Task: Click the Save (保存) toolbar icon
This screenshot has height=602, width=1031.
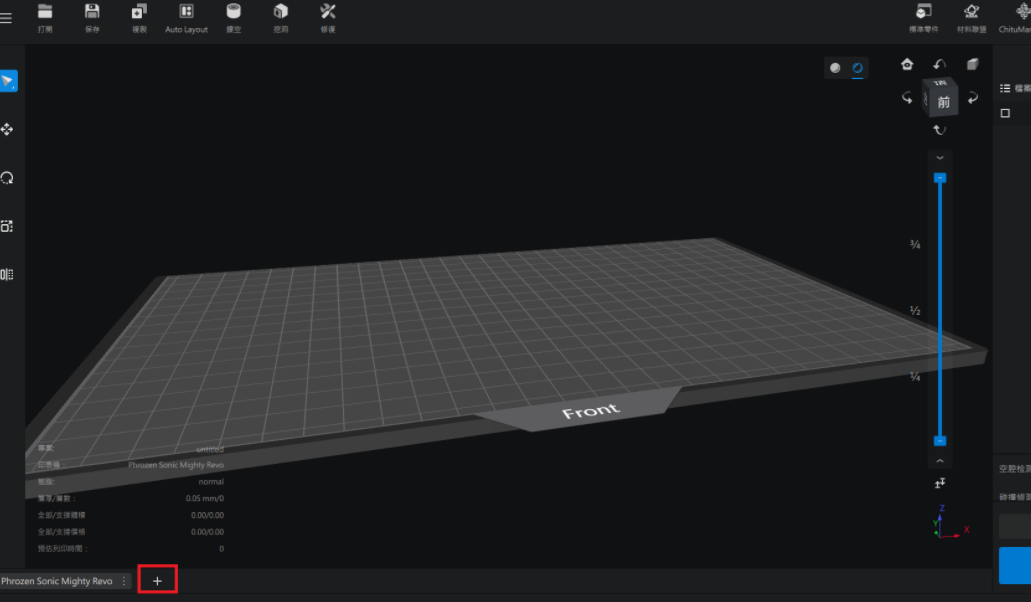Action: tap(92, 12)
